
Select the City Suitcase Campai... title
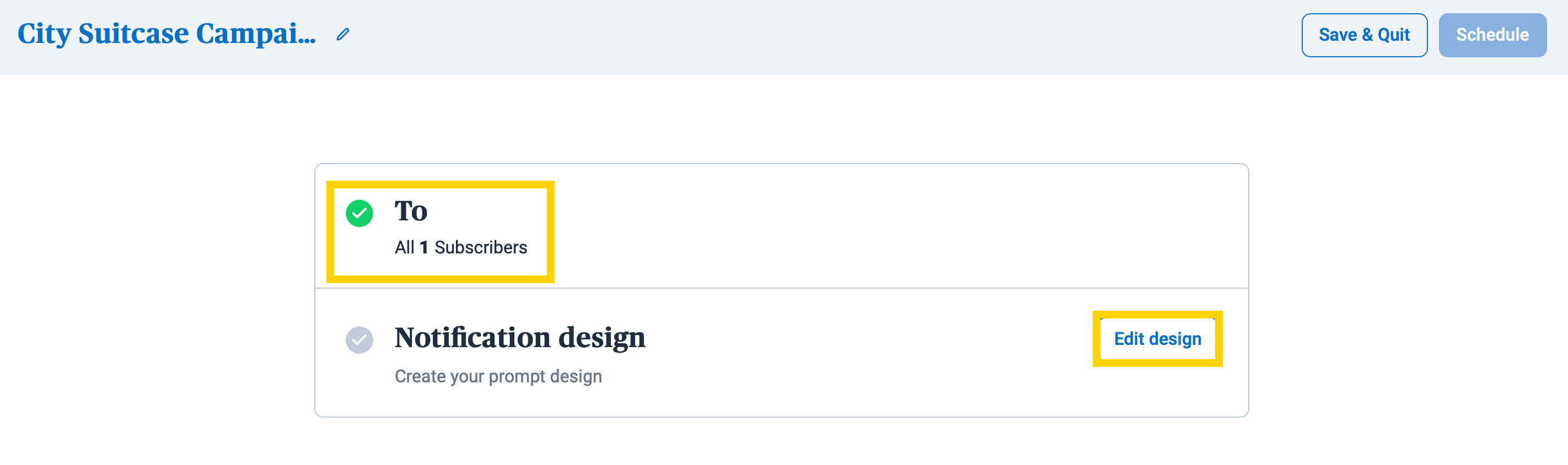[166, 34]
